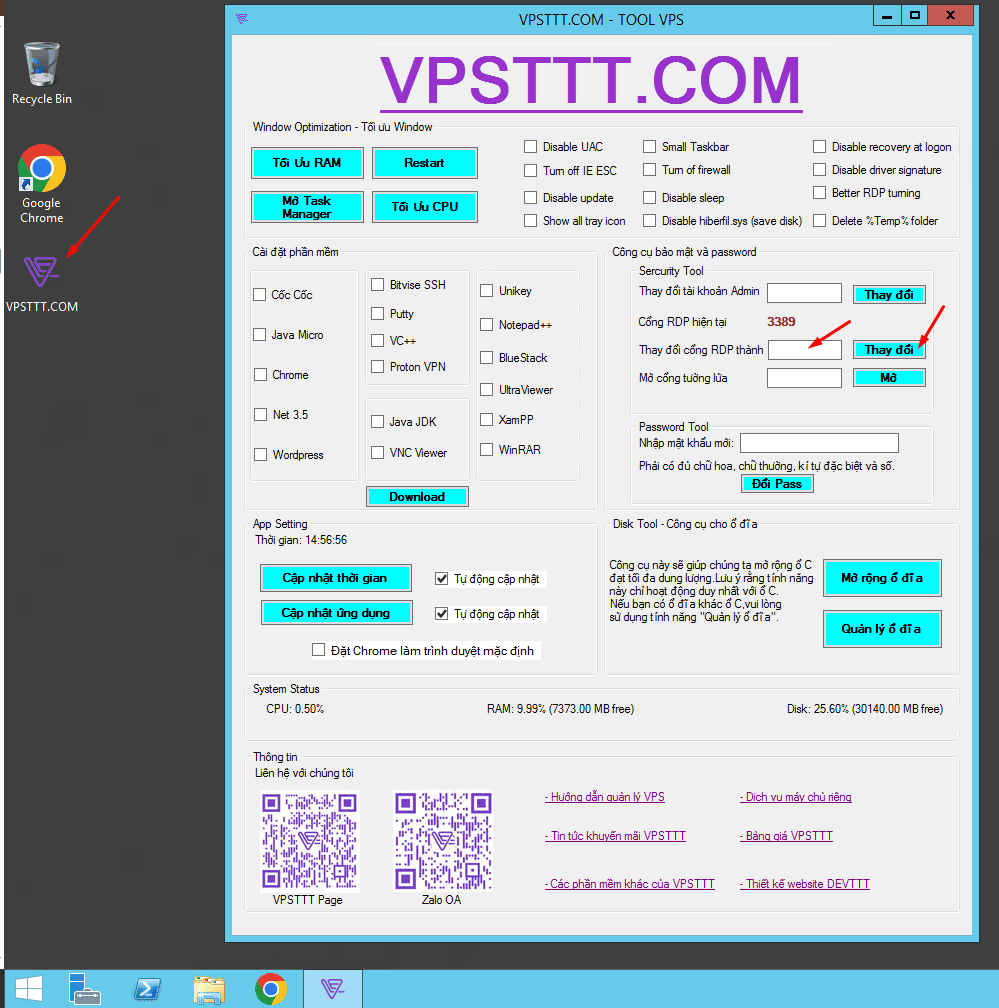Check the Notepad++ option
Screen dimensions: 999x1008
487,325
